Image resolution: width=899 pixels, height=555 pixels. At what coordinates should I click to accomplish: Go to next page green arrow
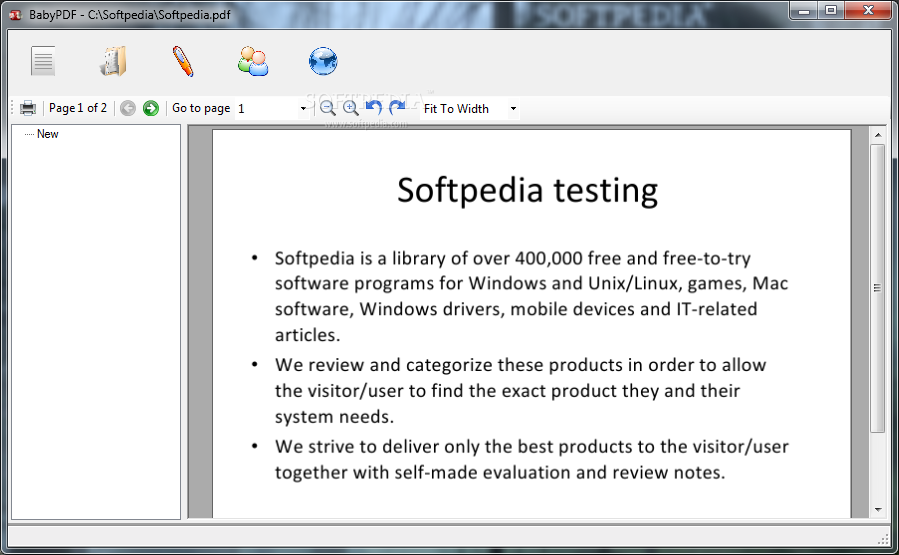[x=151, y=108]
